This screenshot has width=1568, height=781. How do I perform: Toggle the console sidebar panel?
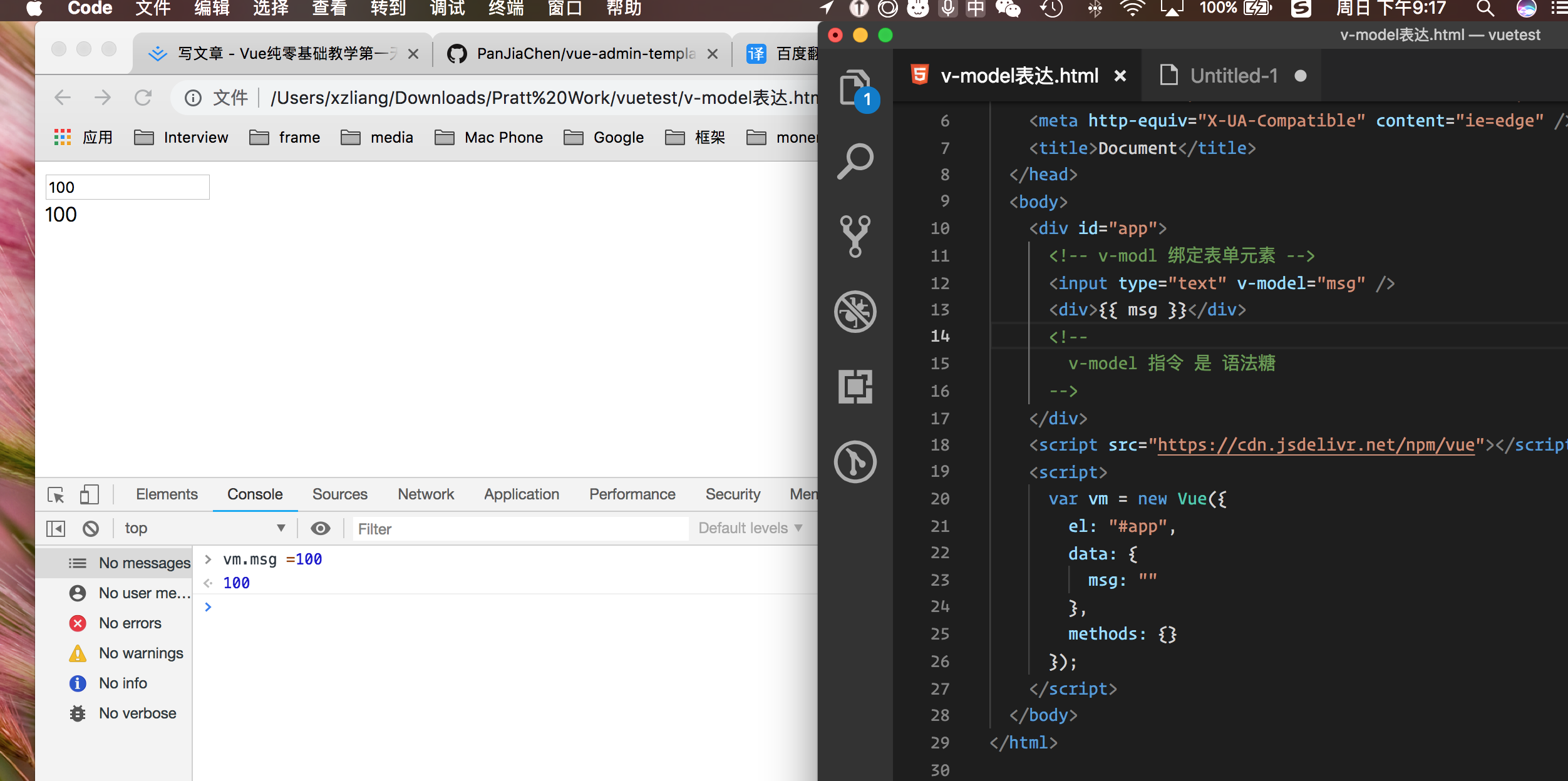56,529
